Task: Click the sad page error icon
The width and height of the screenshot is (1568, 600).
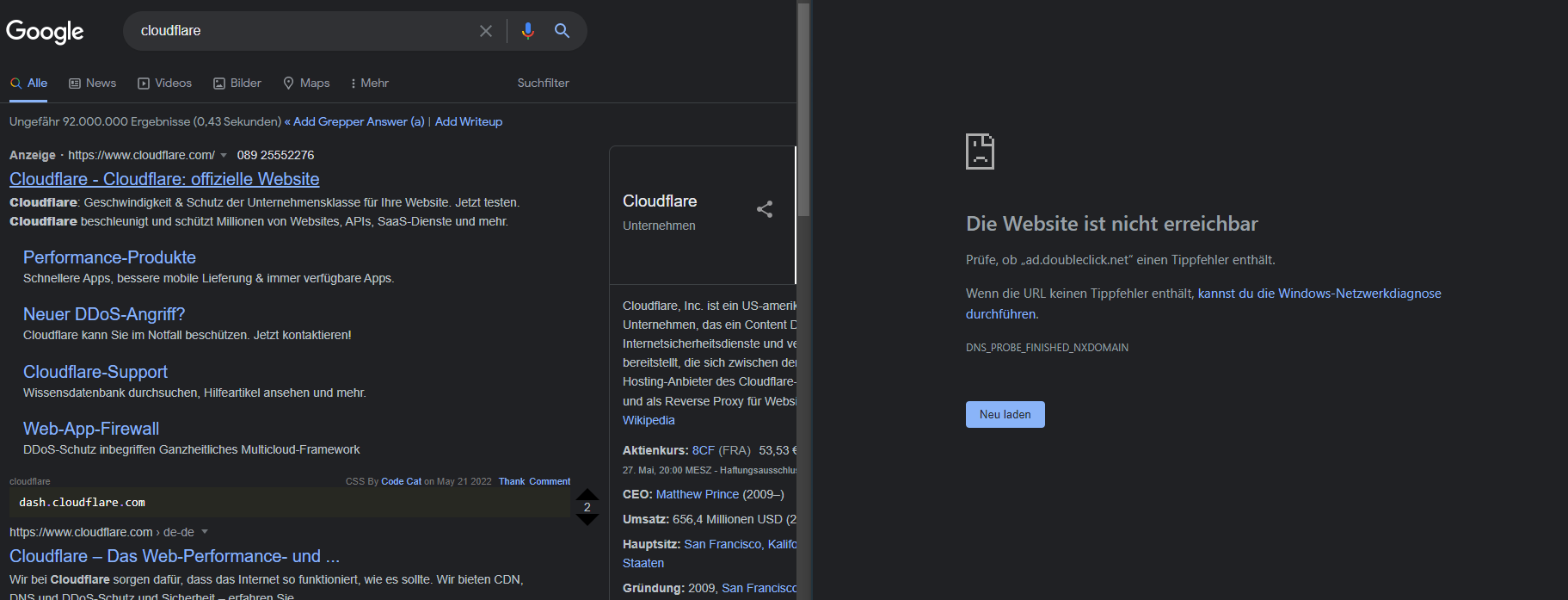Action: tap(980, 152)
